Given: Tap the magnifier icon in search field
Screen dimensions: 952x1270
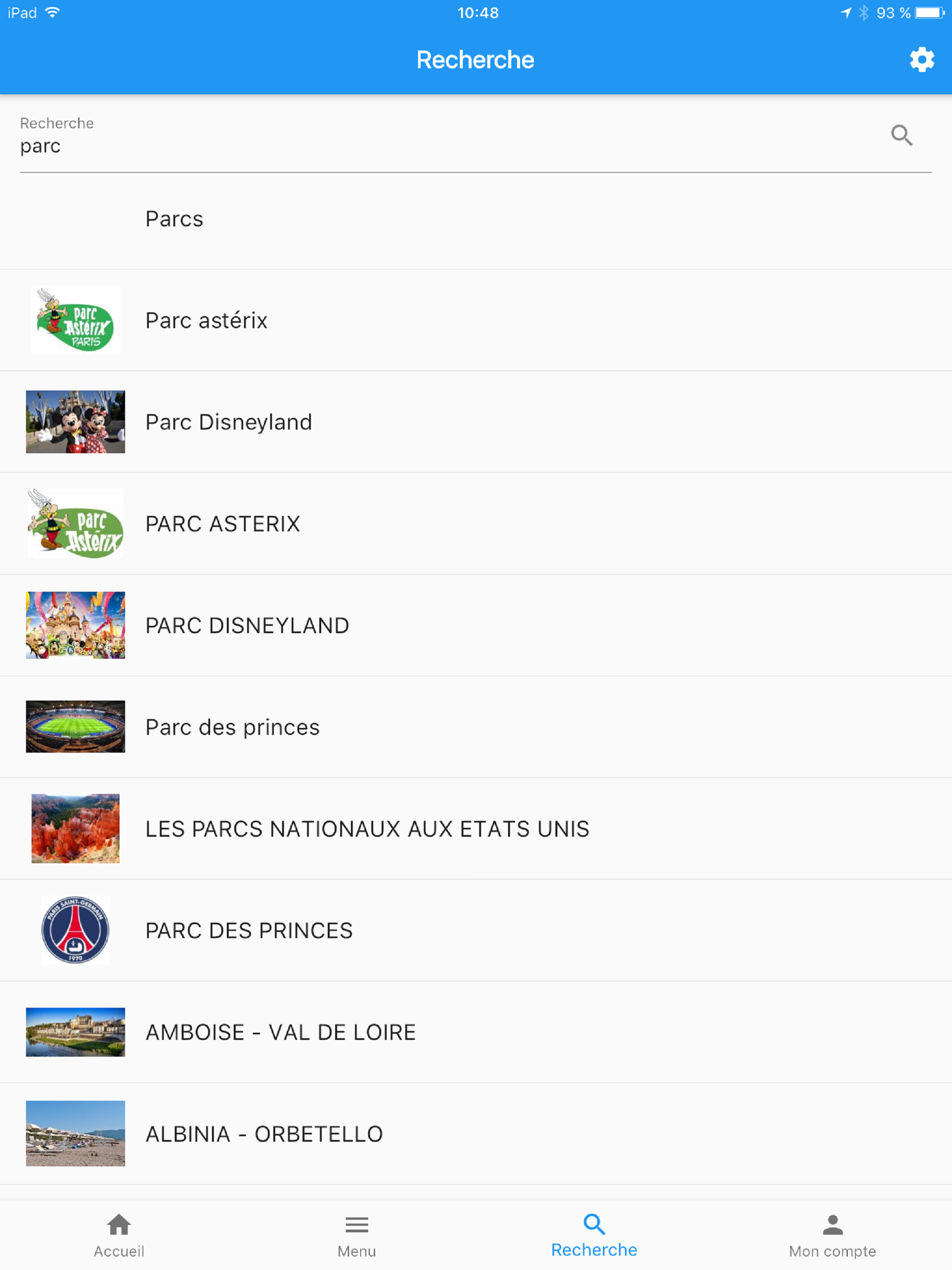Looking at the screenshot, I should 901,135.
